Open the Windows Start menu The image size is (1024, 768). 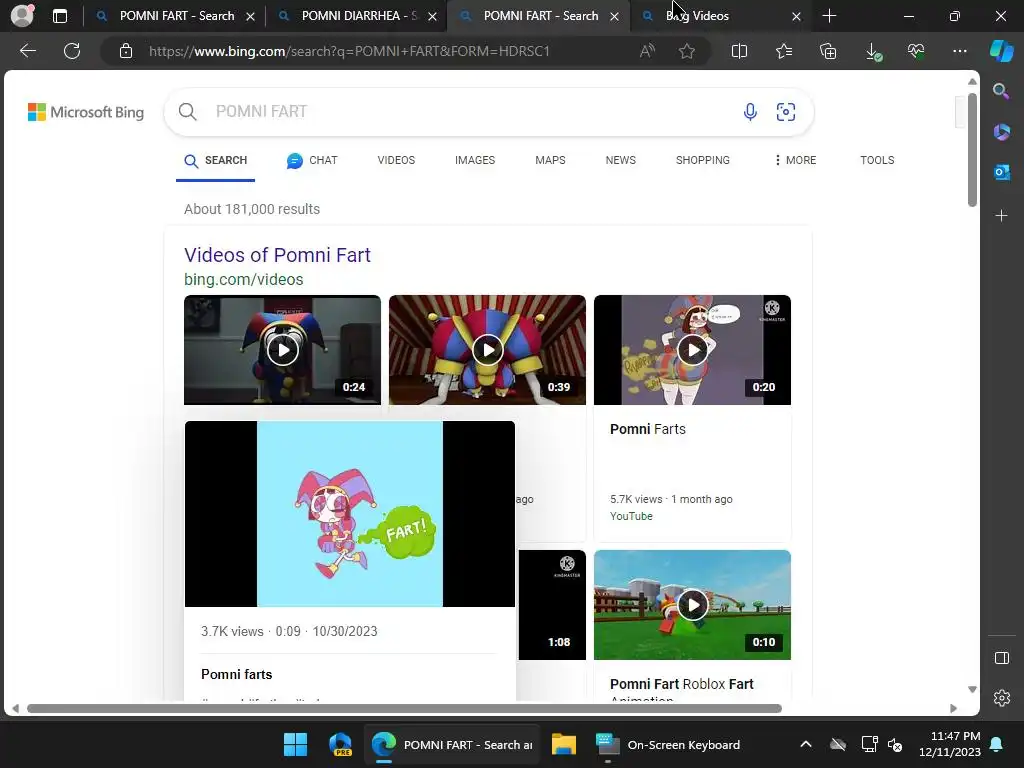295,744
